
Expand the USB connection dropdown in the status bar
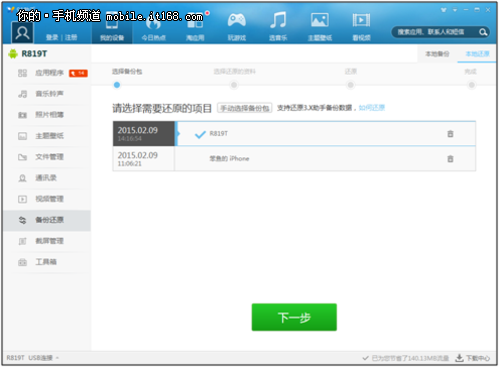pyautogui.click(x=57, y=358)
